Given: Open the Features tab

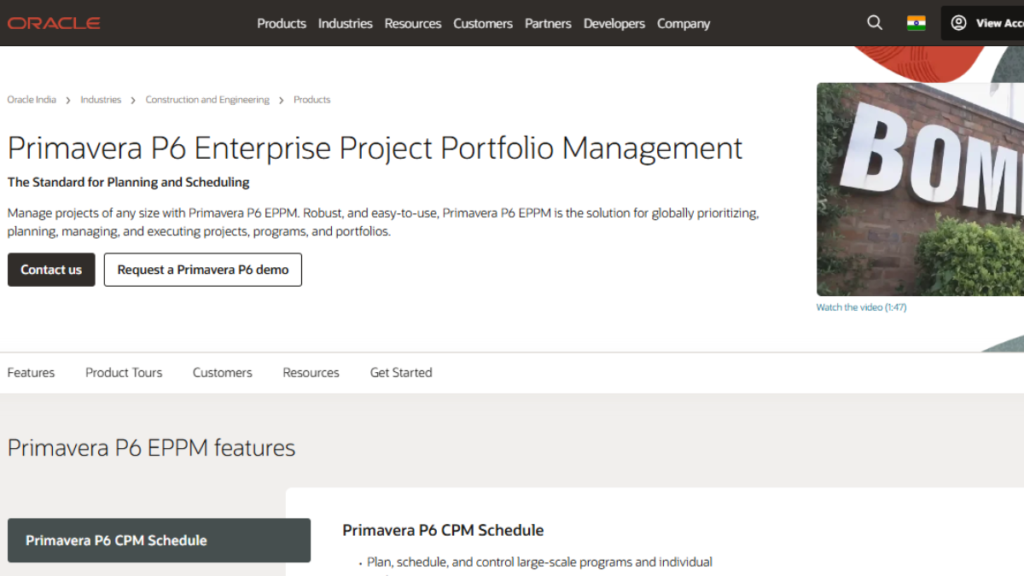Looking at the screenshot, I should pyautogui.click(x=30, y=372).
